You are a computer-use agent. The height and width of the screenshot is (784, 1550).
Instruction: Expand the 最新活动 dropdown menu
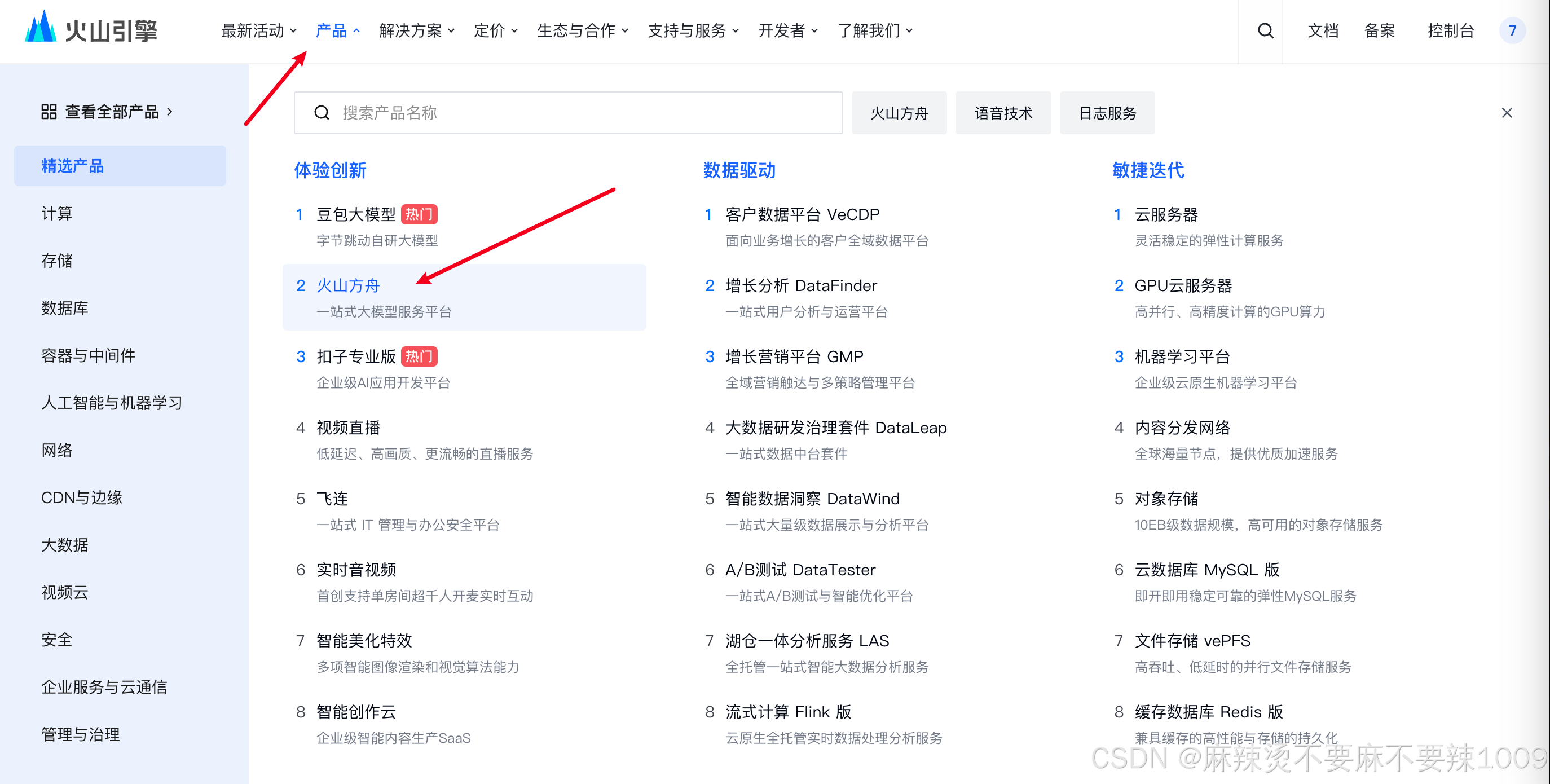259,30
